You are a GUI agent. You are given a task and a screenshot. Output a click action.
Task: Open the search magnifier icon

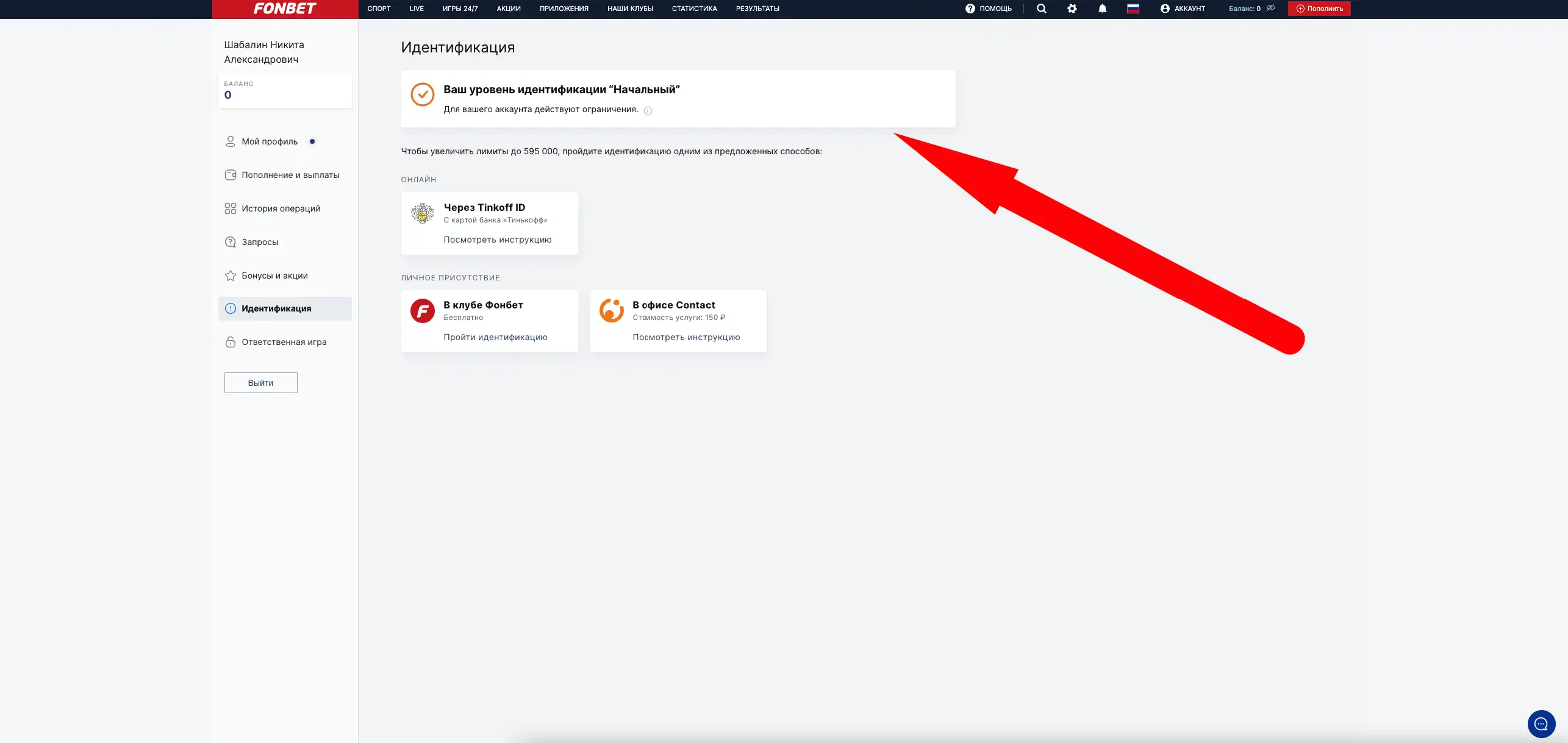click(x=1041, y=9)
